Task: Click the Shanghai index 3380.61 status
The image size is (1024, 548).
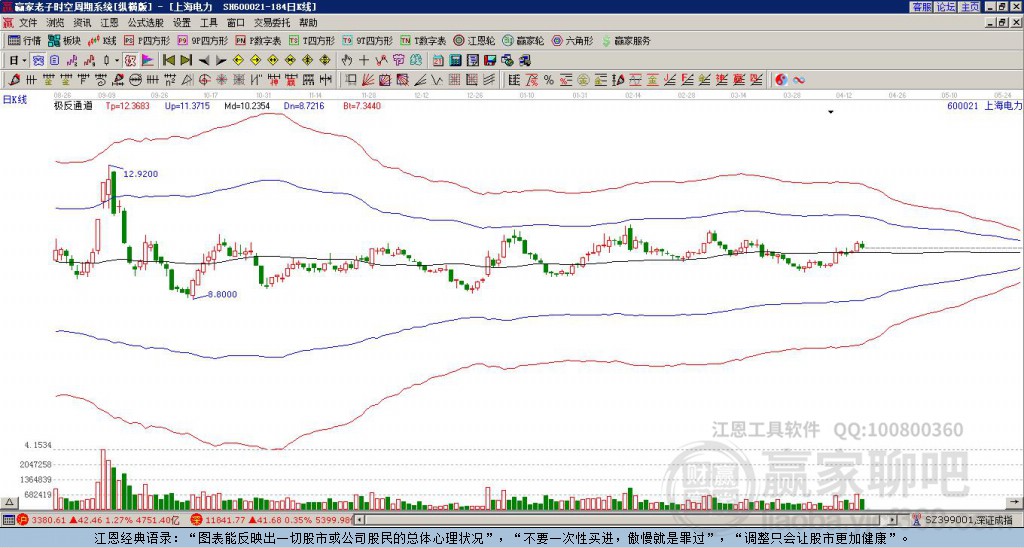Action: coord(99,520)
